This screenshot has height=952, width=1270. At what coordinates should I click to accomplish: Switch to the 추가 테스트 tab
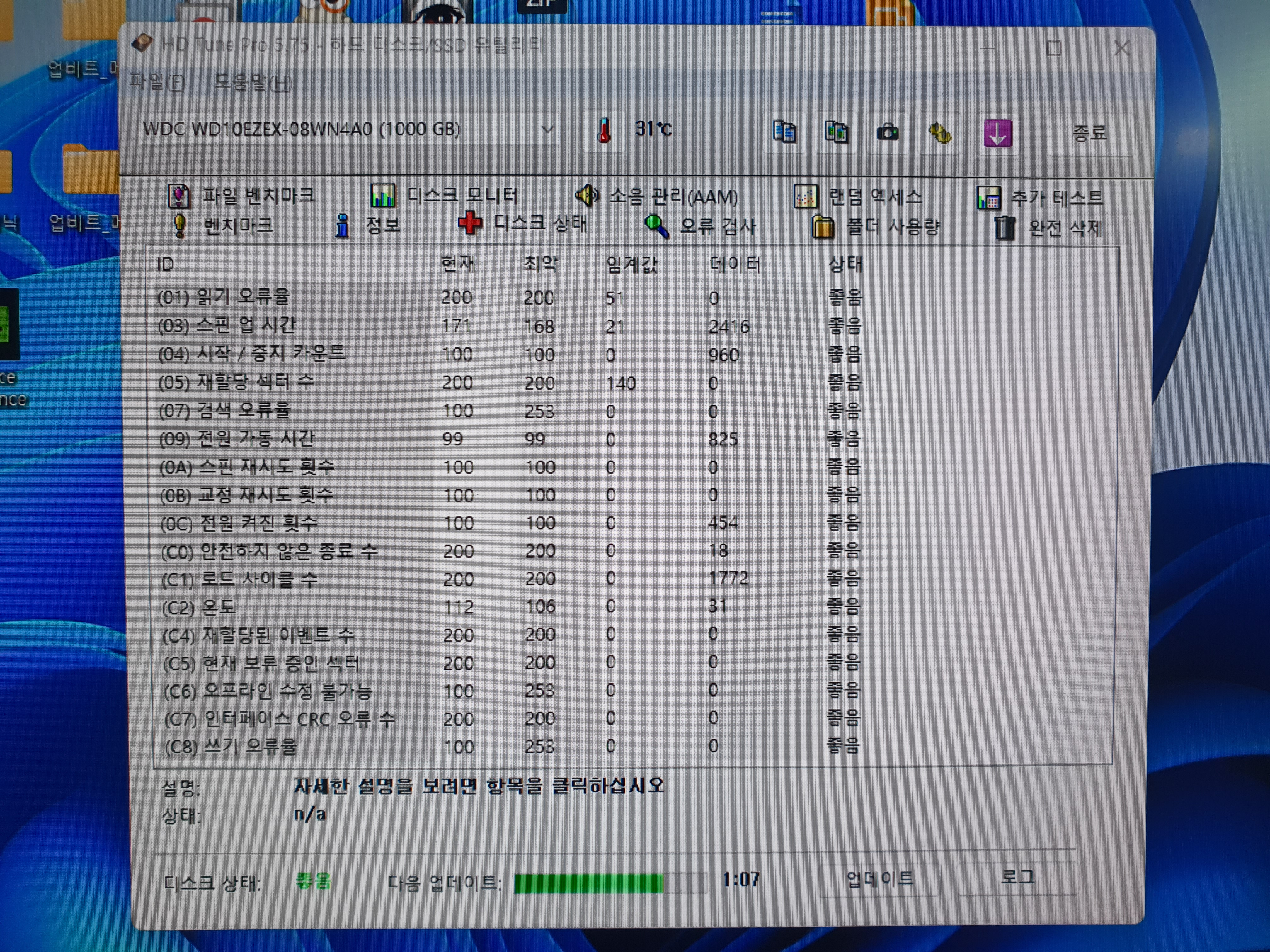(x=1040, y=199)
